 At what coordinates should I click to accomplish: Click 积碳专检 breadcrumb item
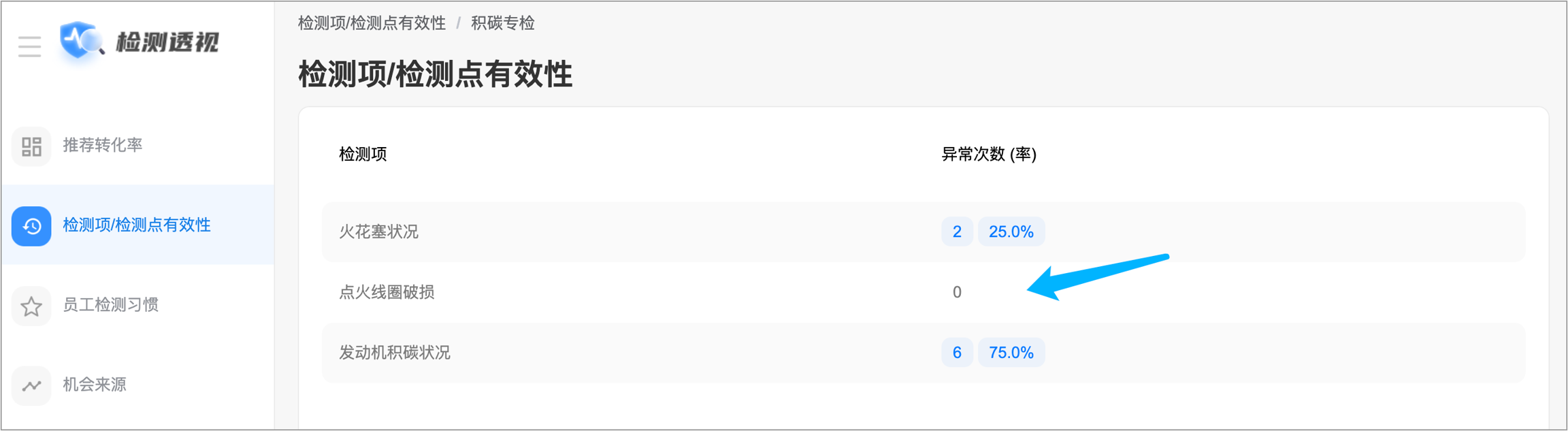[x=502, y=23]
